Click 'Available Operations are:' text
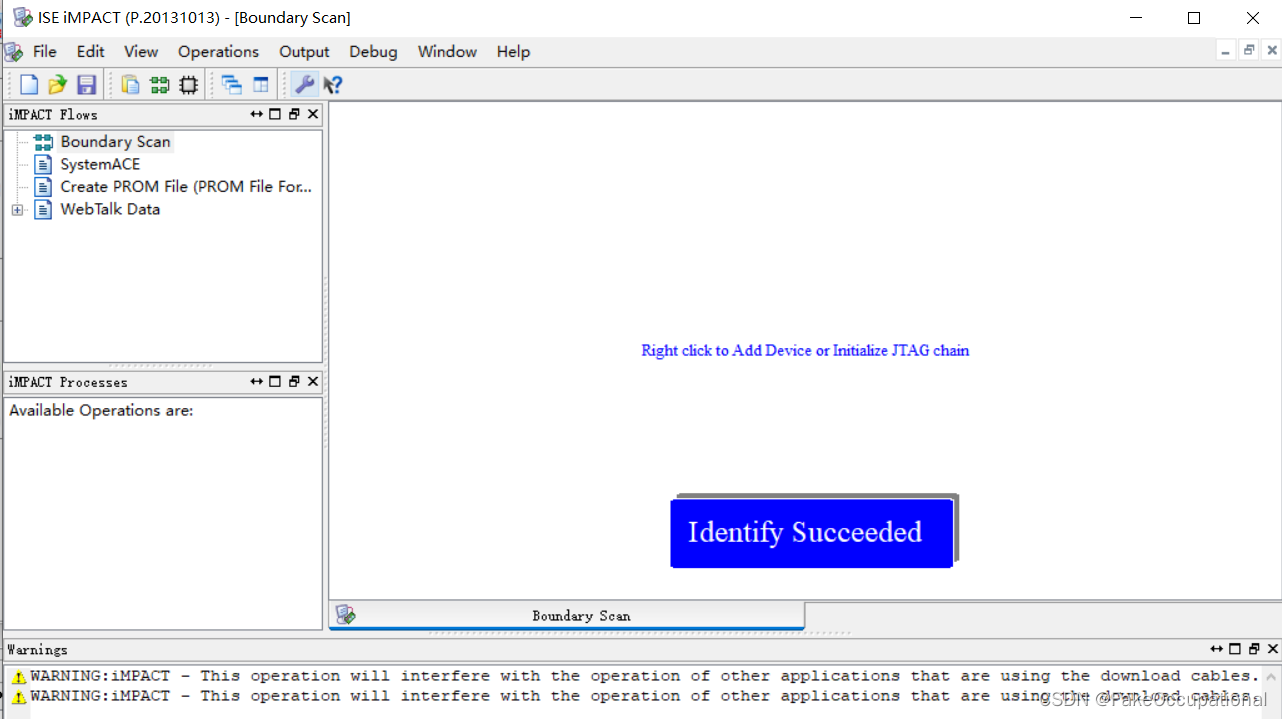Viewport: 1282px width, 719px height. click(101, 410)
